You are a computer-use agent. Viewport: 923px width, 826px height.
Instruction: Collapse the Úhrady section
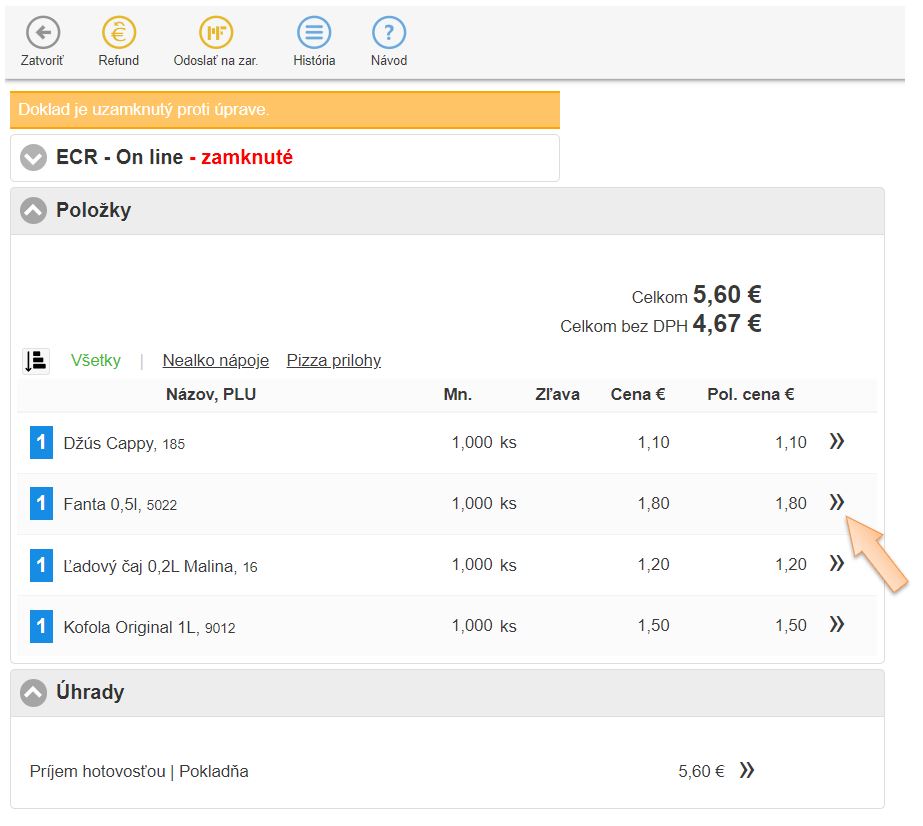34,692
